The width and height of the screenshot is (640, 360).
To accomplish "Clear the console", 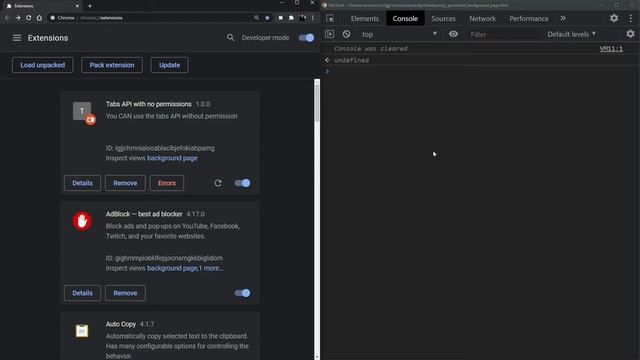I will tap(346, 34).
